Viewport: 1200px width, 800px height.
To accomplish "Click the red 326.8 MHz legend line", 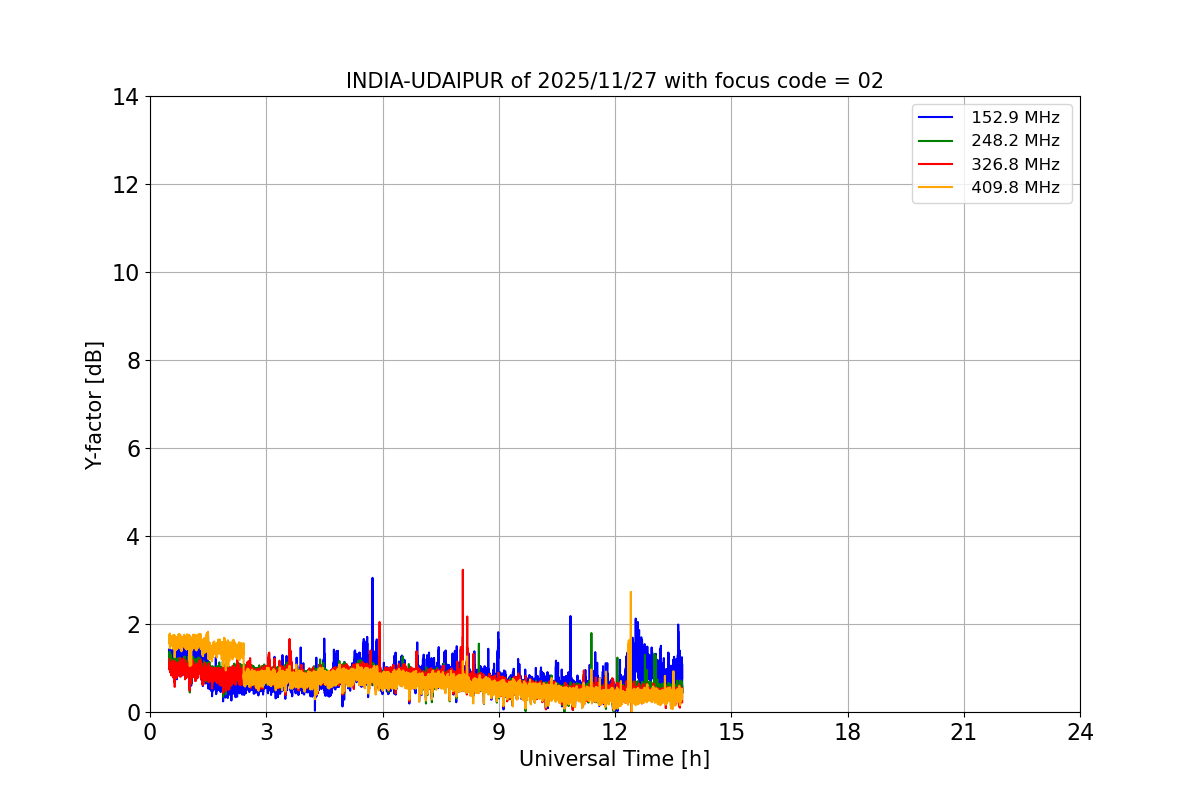I will [936, 164].
